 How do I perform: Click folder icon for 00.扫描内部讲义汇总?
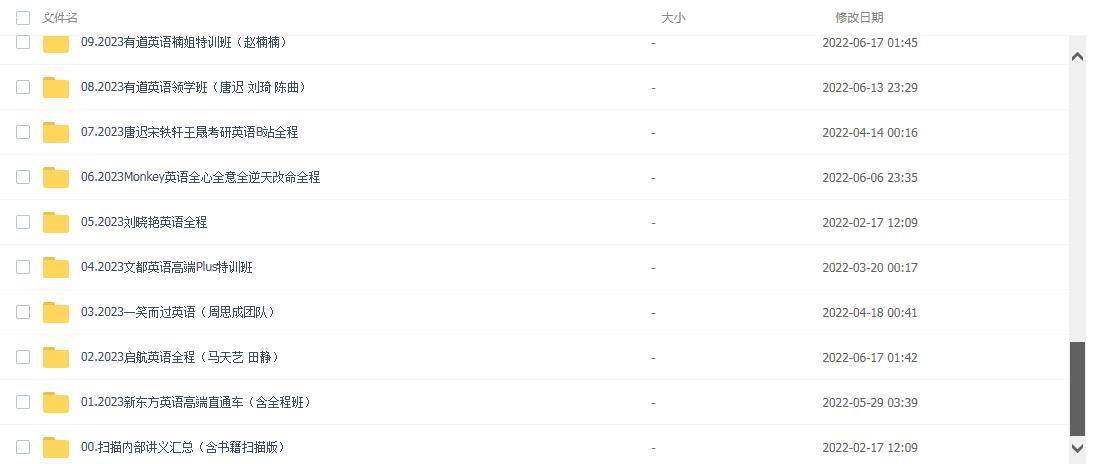[56, 447]
